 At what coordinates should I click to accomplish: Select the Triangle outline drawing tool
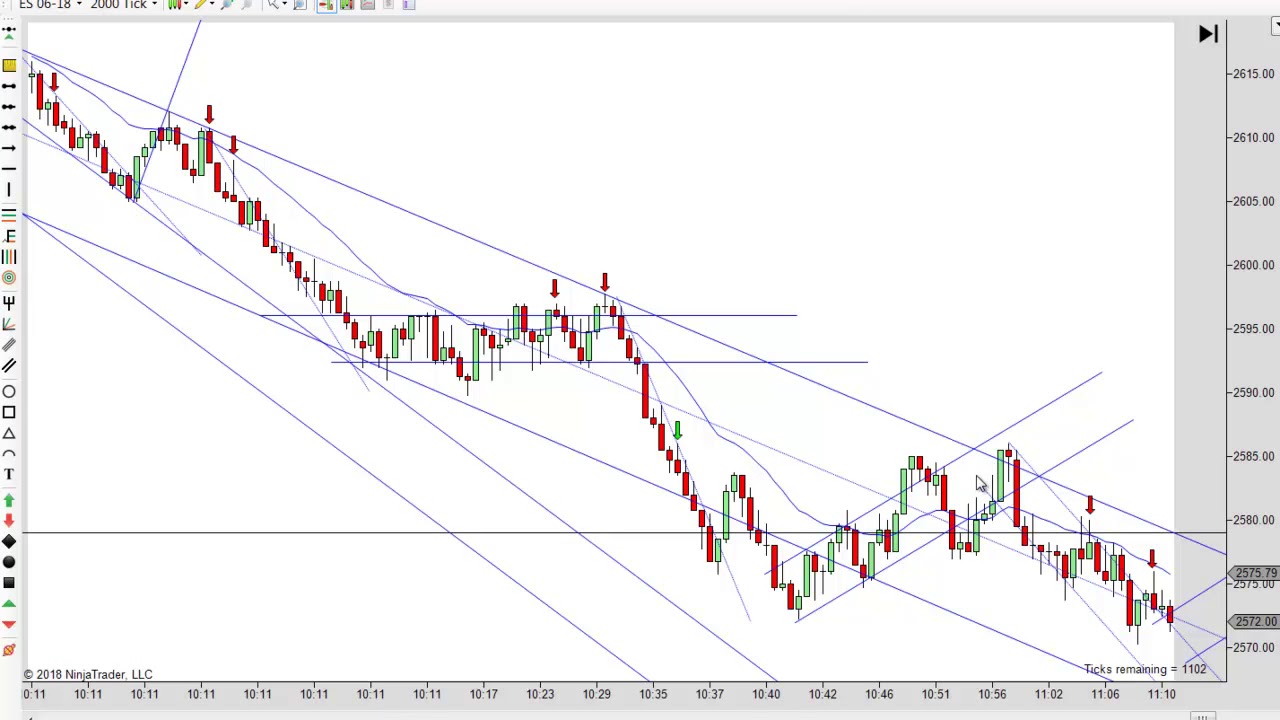coord(9,433)
